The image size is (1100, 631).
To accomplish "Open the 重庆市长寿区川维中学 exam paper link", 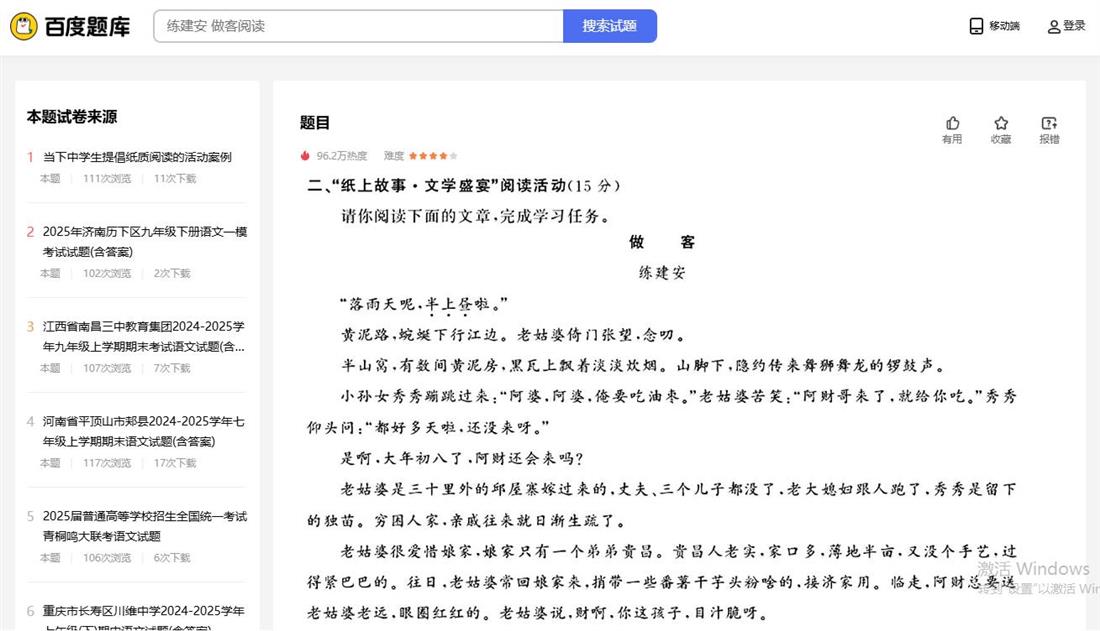I will click(x=143, y=611).
